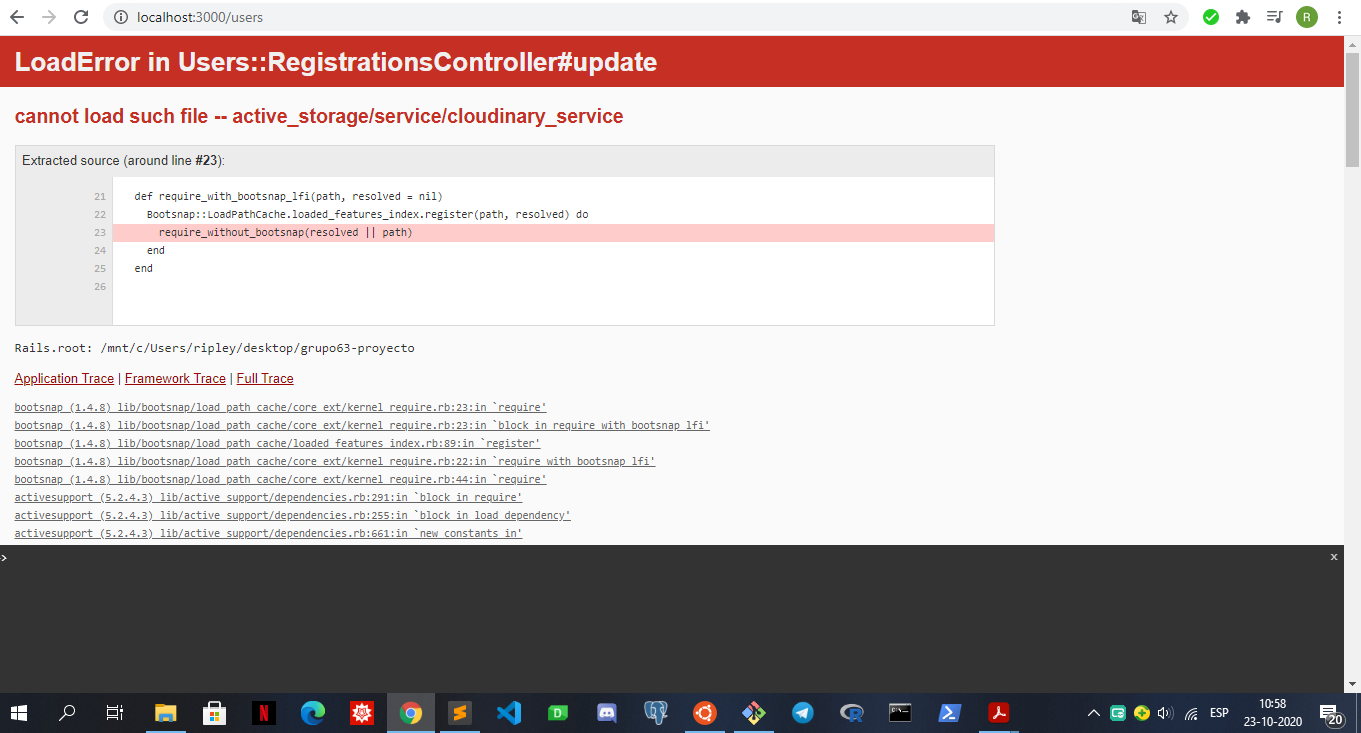Launch PowerShell from the taskbar
The width and height of the screenshot is (1361, 733).
point(948,713)
